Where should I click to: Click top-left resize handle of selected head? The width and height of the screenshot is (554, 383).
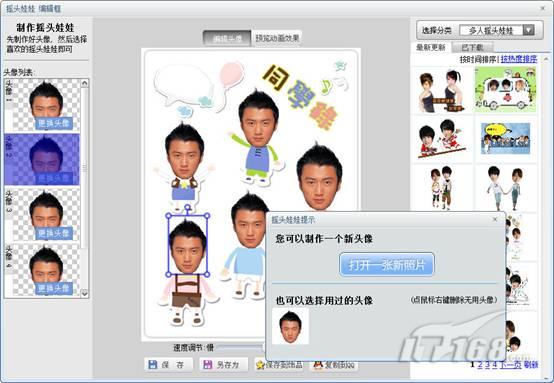[x=169, y=216]
